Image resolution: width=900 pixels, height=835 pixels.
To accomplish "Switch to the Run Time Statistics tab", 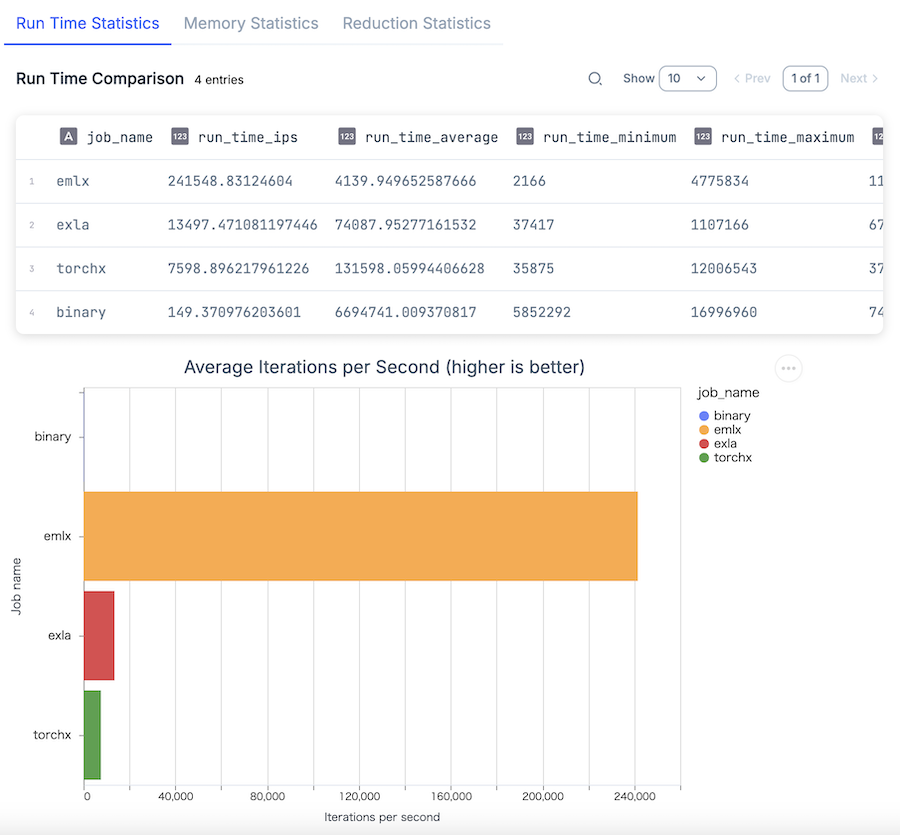I will click(x=87, y=24).
